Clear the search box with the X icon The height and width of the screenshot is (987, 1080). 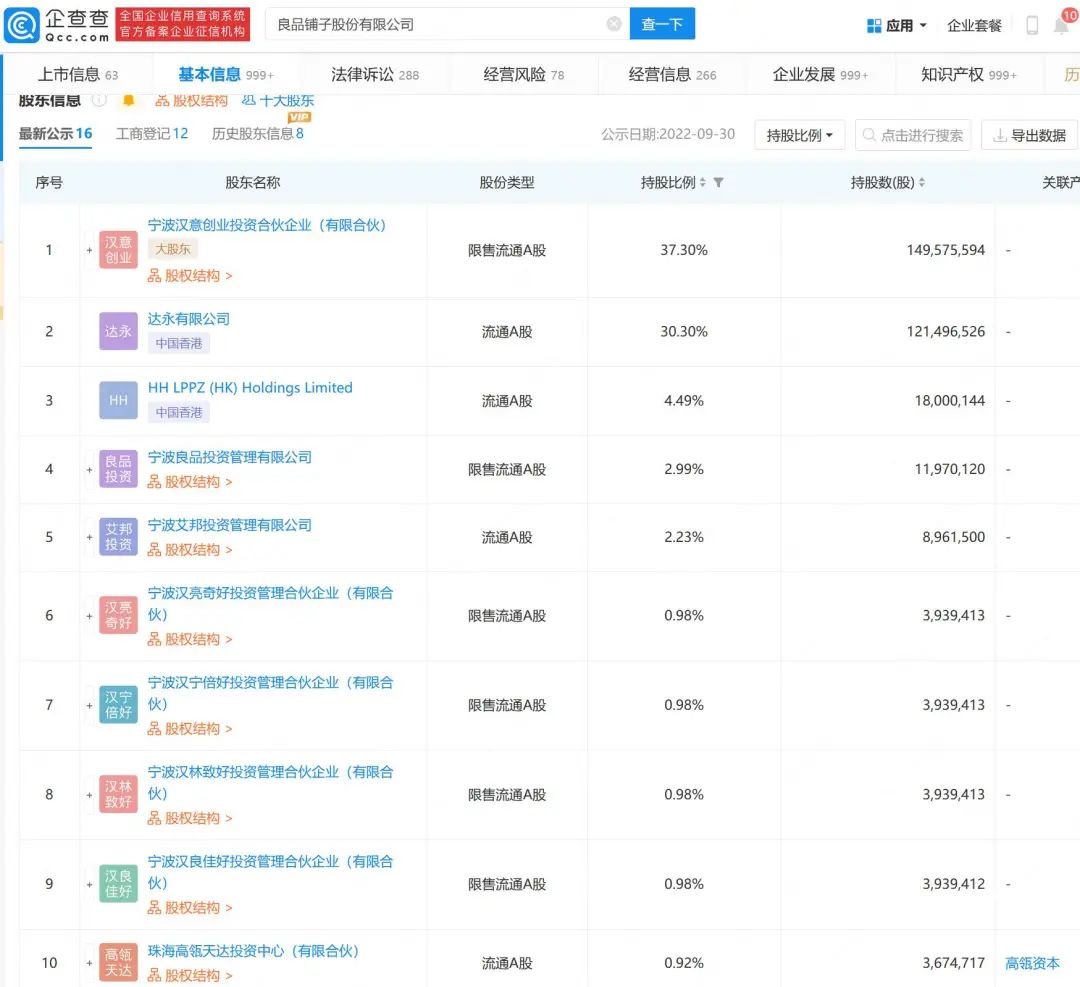(x=613, y=24)
